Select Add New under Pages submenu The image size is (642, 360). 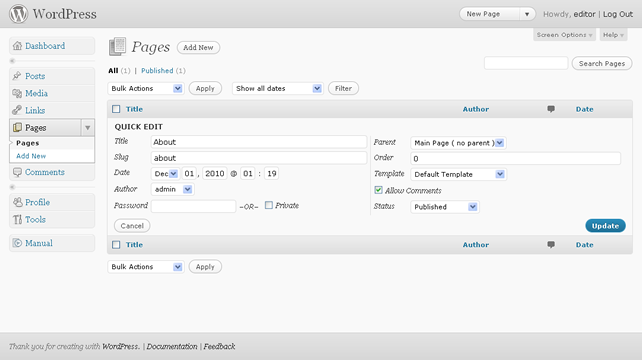click(31, 156)
